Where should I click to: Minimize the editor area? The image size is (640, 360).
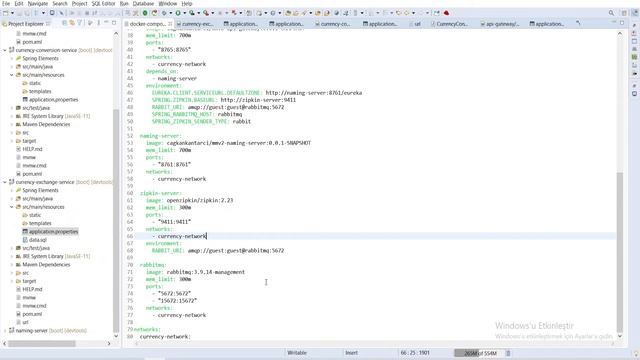(x=614, y=22)
